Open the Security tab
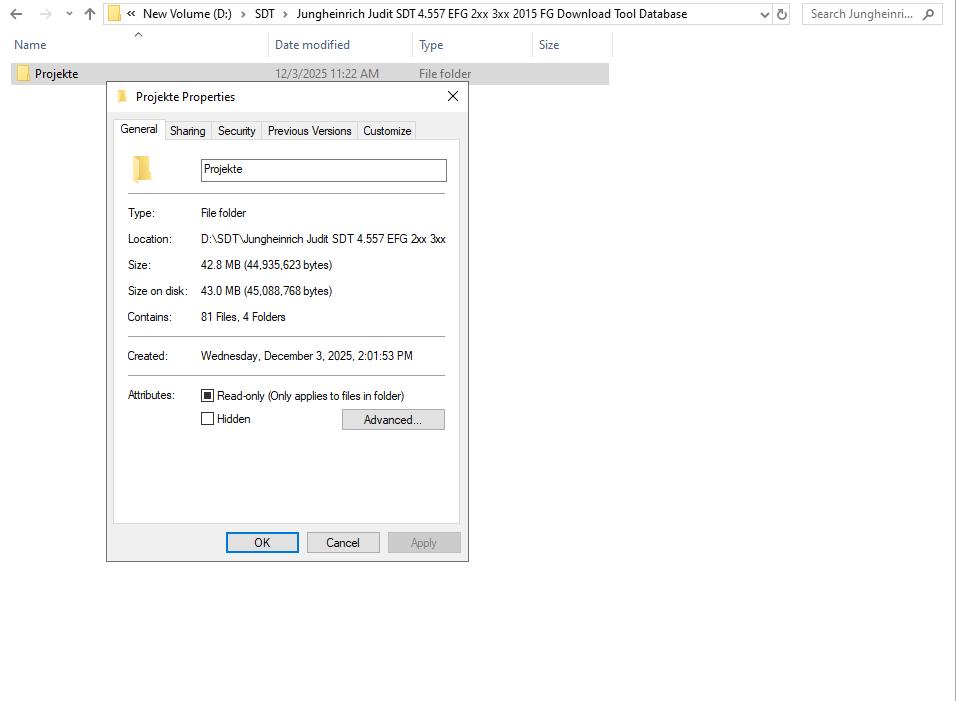The height and width of the screenshot is (701, 956). click(237, 131)
